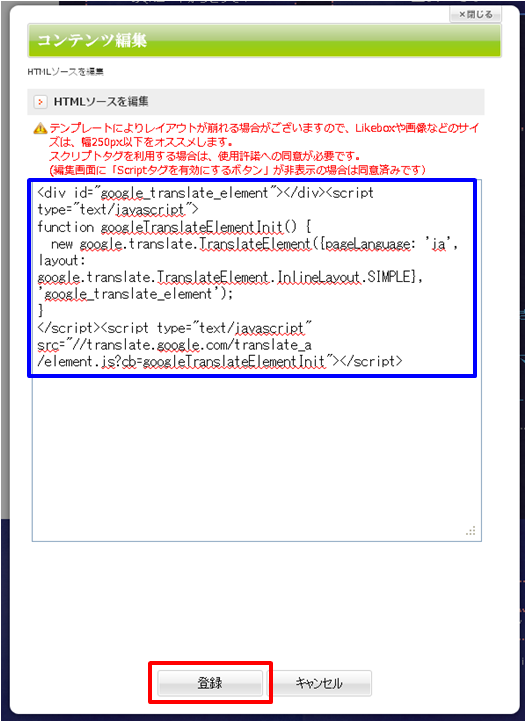
Task: Click the コンテンツ編集 header title
Action: click(92, 41)
